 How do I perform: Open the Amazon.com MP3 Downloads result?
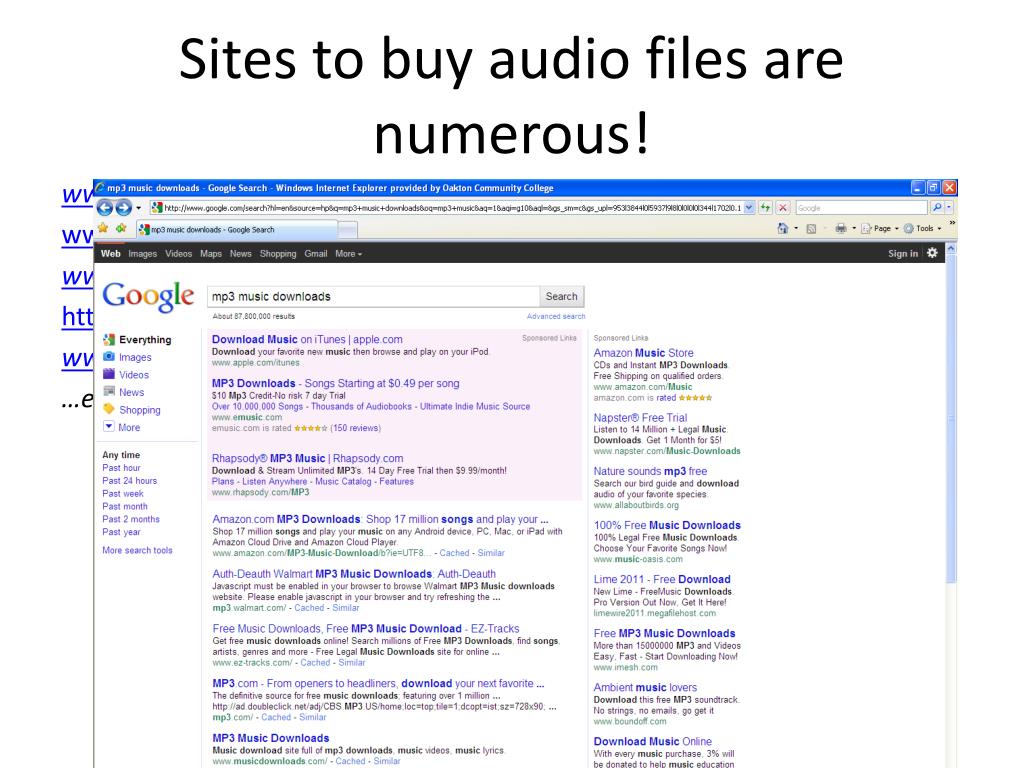(x=380, y=519)
